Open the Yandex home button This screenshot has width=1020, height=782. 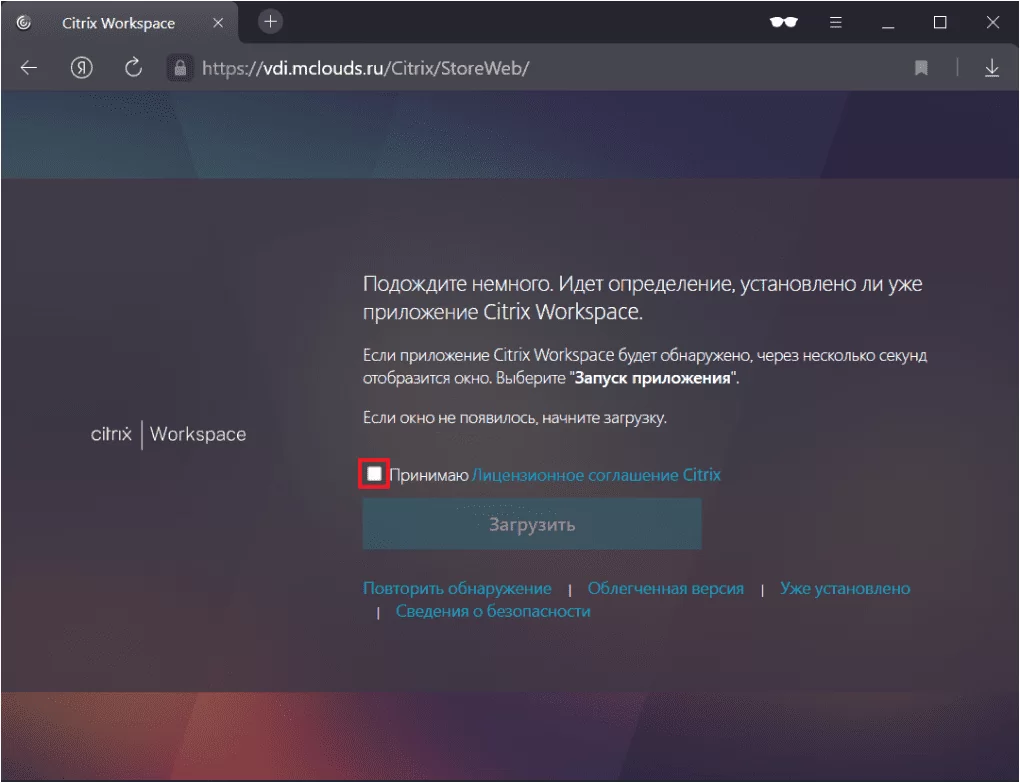click(81, 68)
